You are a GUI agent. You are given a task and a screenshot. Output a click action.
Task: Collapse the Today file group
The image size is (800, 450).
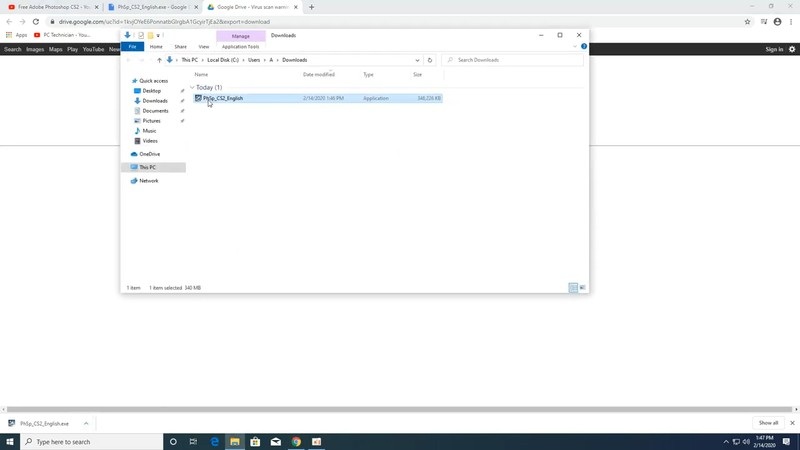point(192,88)
